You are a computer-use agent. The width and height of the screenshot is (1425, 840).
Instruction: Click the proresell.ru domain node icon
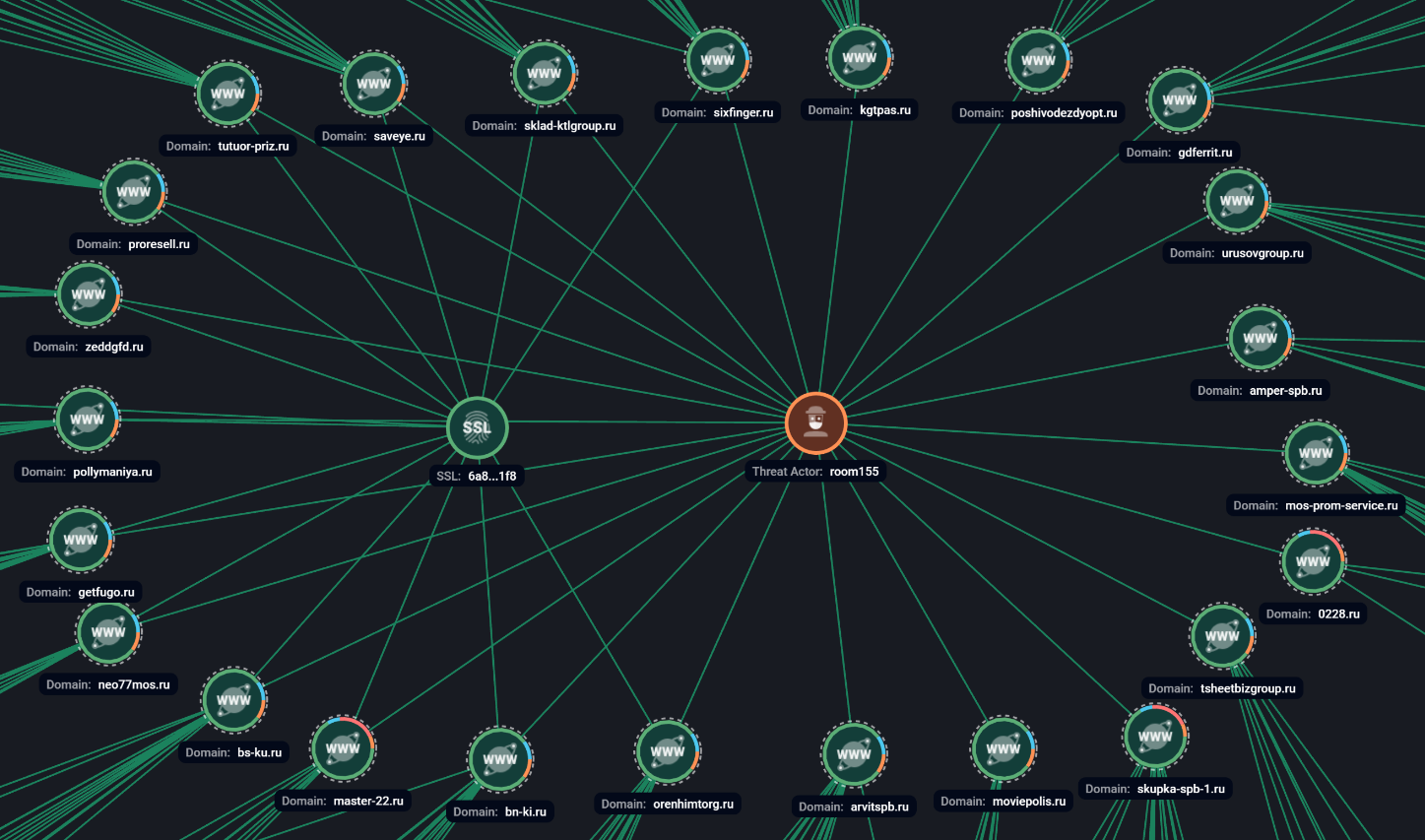(x=133, y=192)
